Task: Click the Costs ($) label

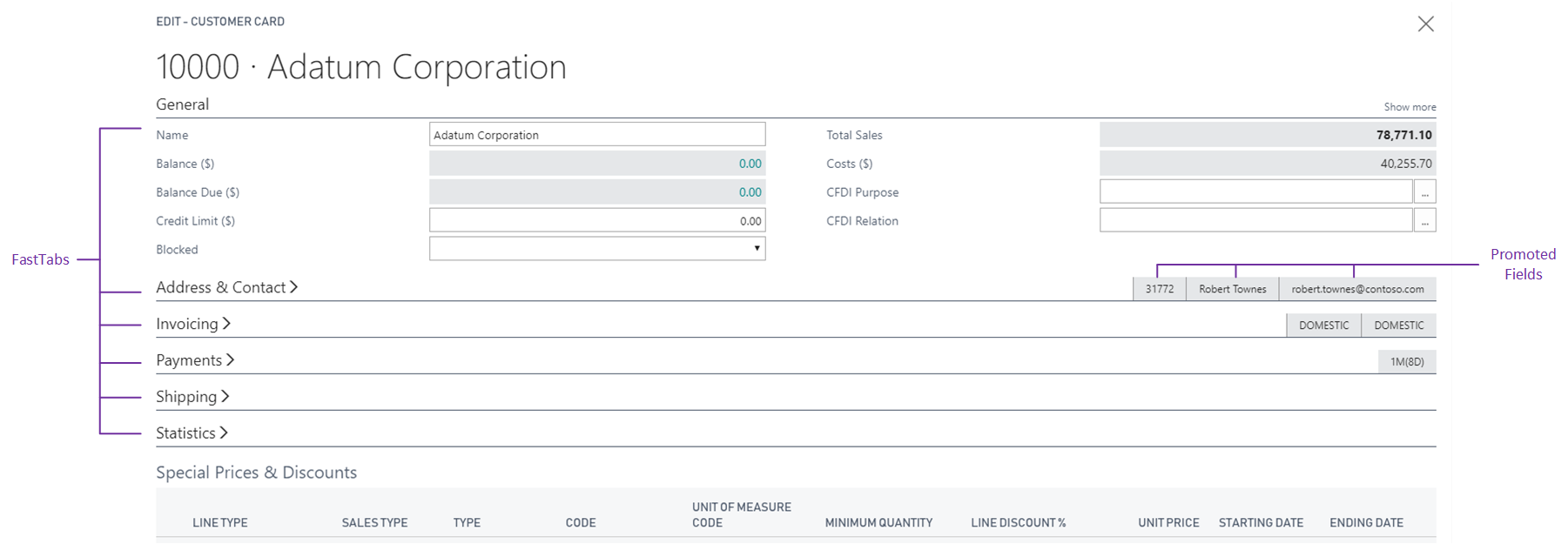Action: coord(850,164)
